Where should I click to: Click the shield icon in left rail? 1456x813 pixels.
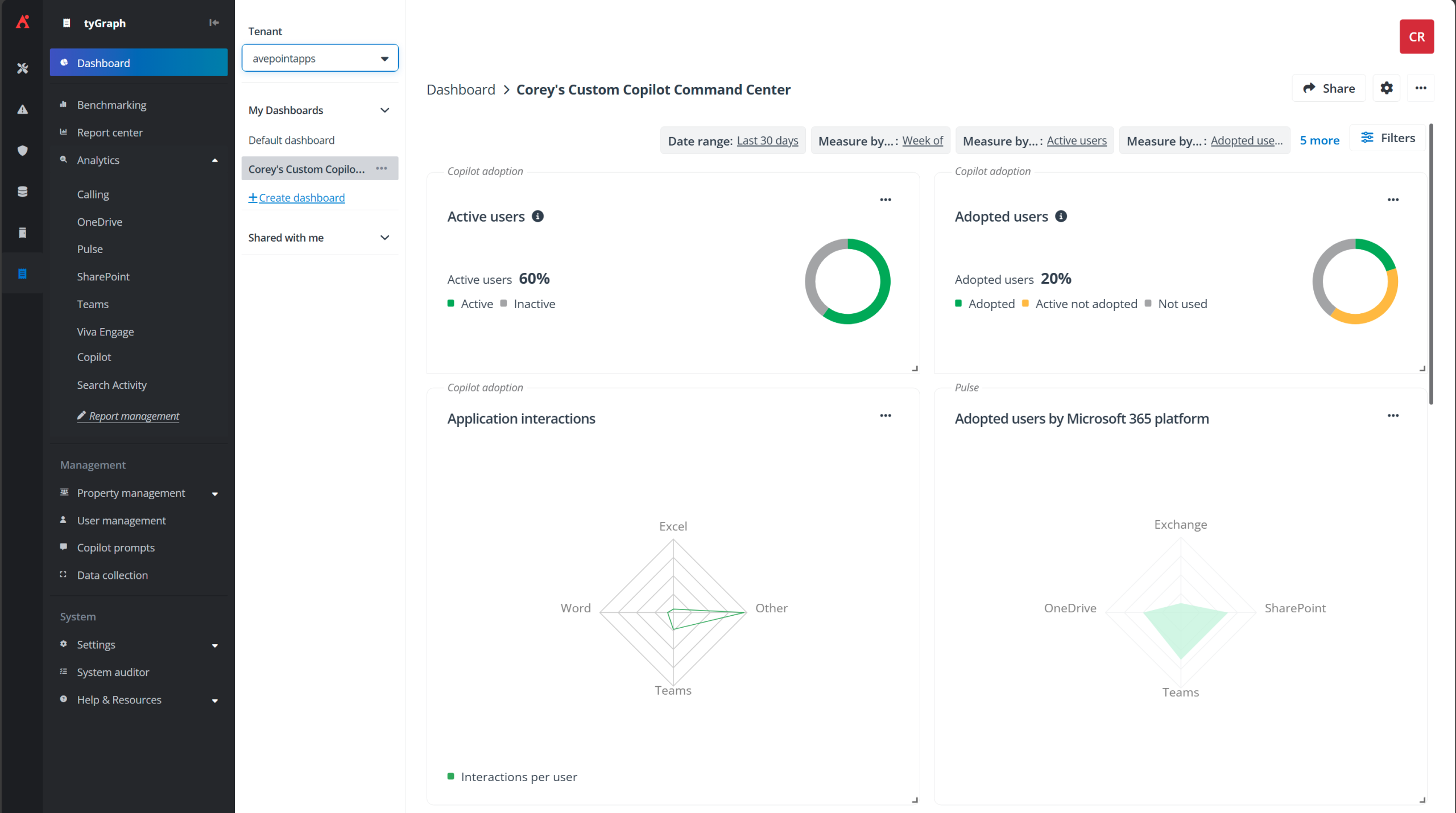tap(23, 151)
